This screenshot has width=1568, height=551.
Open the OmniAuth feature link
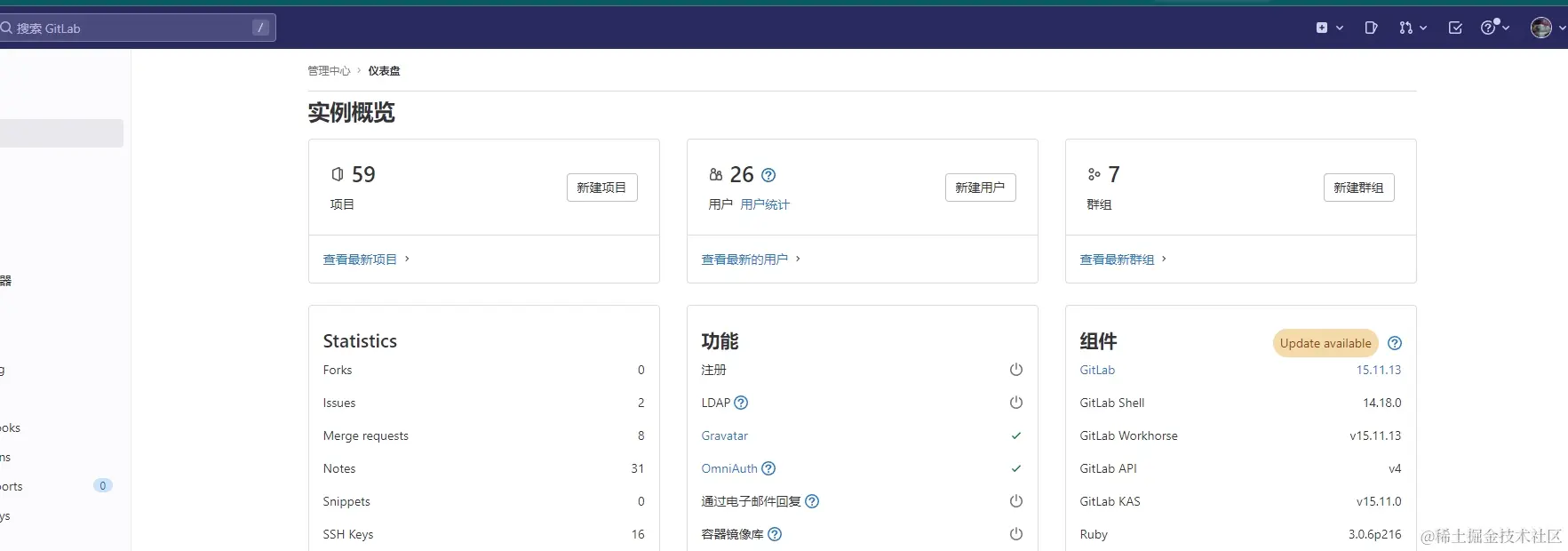(729, 468)
